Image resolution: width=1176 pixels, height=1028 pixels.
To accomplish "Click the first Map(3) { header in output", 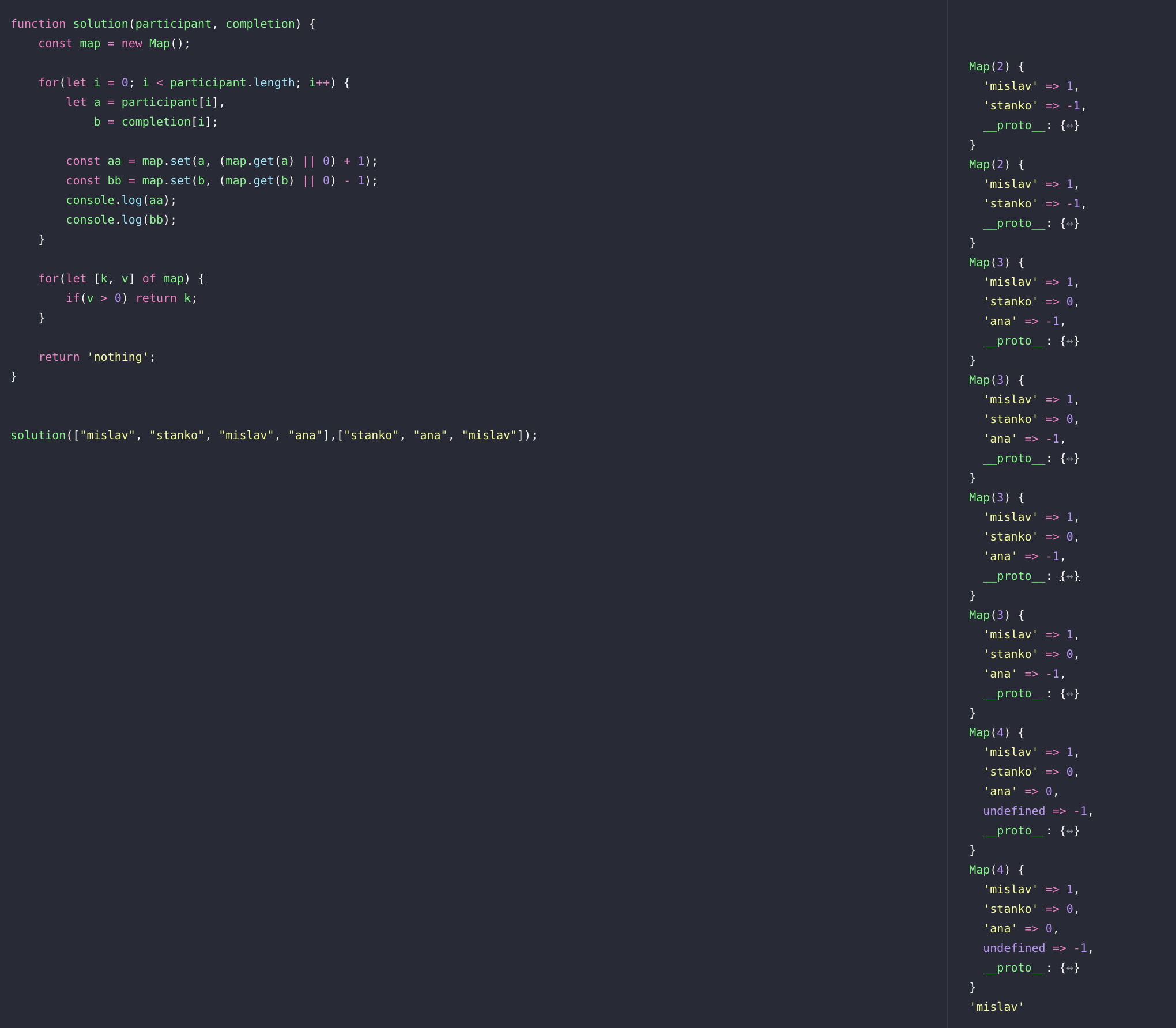I will 997,263.
